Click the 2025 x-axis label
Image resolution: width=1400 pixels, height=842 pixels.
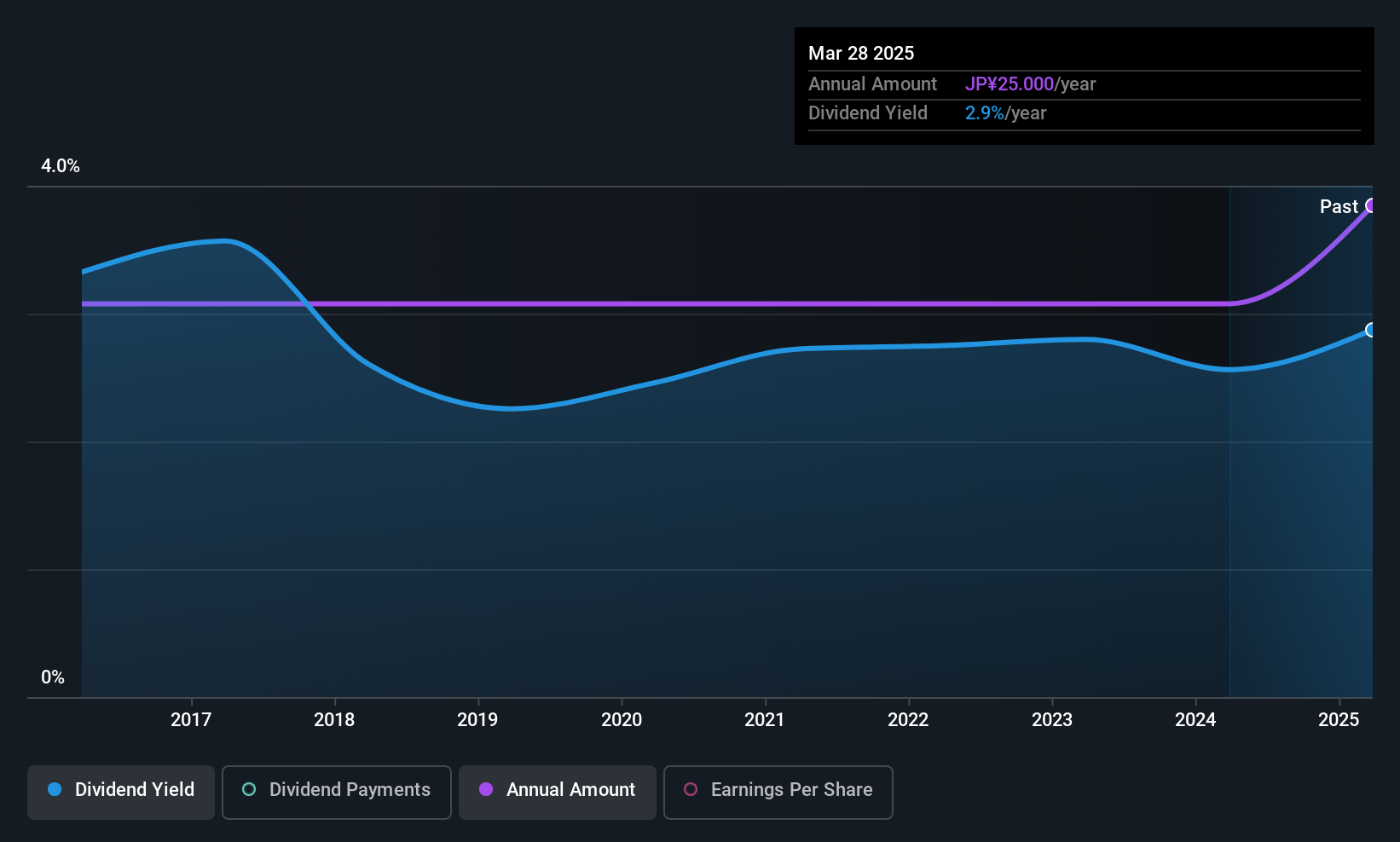point(1339,719)
